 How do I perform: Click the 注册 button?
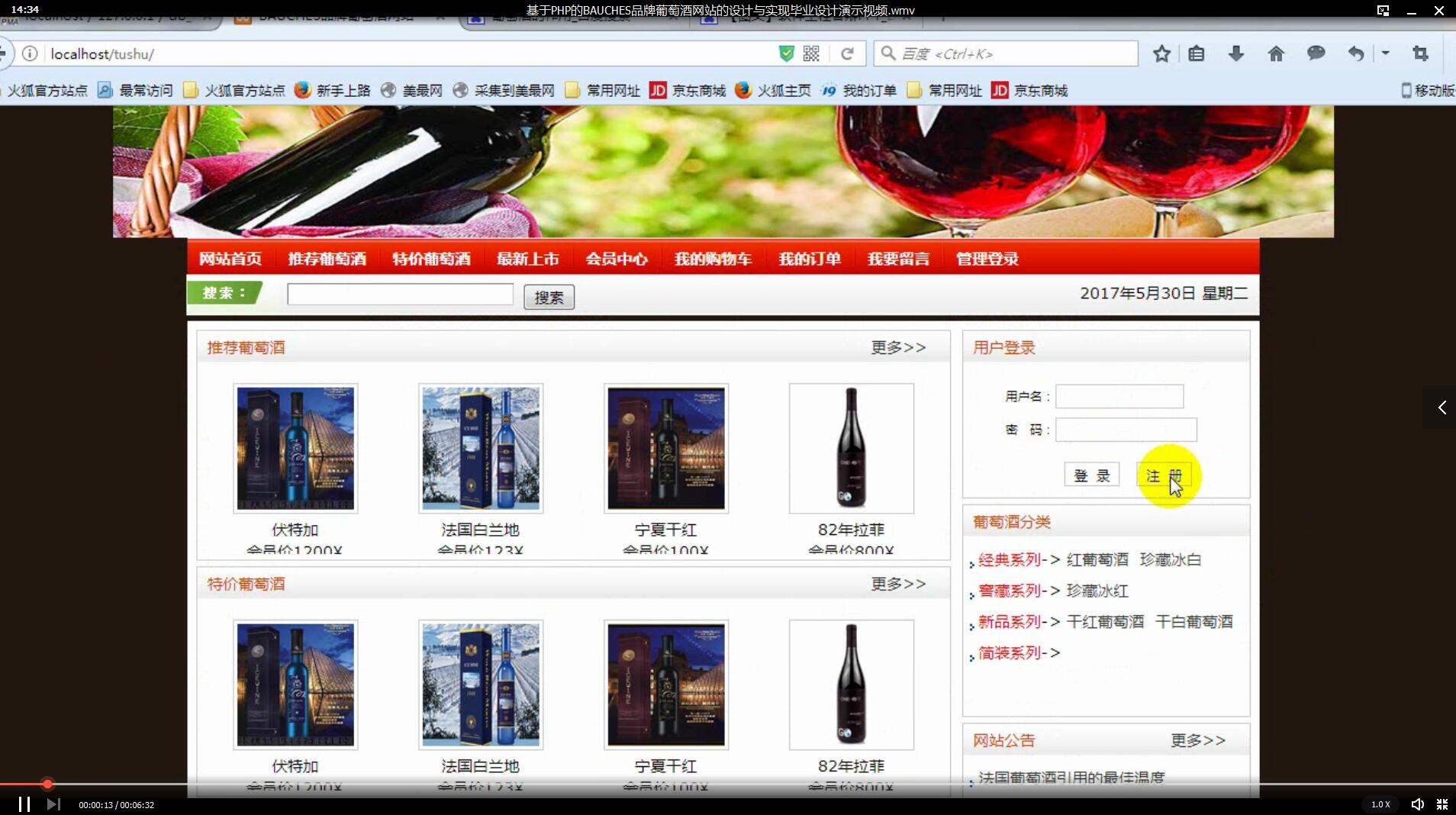click(x=1164, y=475)
